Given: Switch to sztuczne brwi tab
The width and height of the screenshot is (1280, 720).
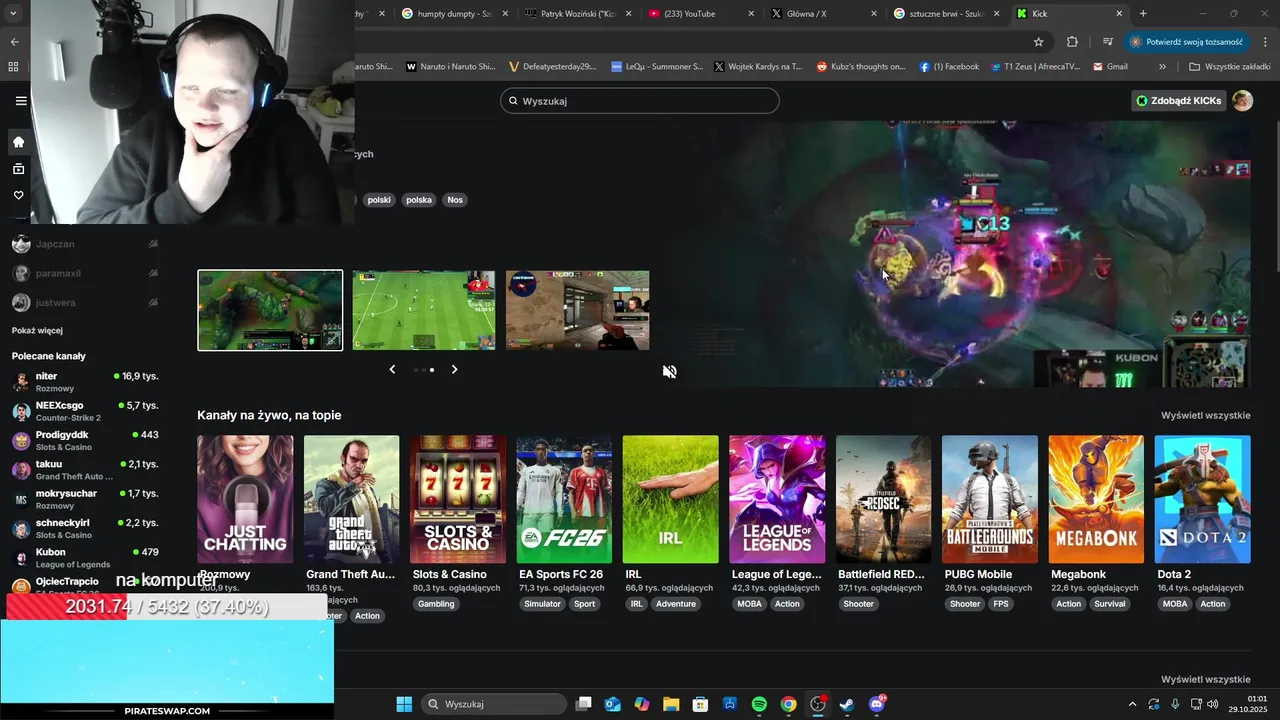Looking at the screenshot, I should click(947, 14).
